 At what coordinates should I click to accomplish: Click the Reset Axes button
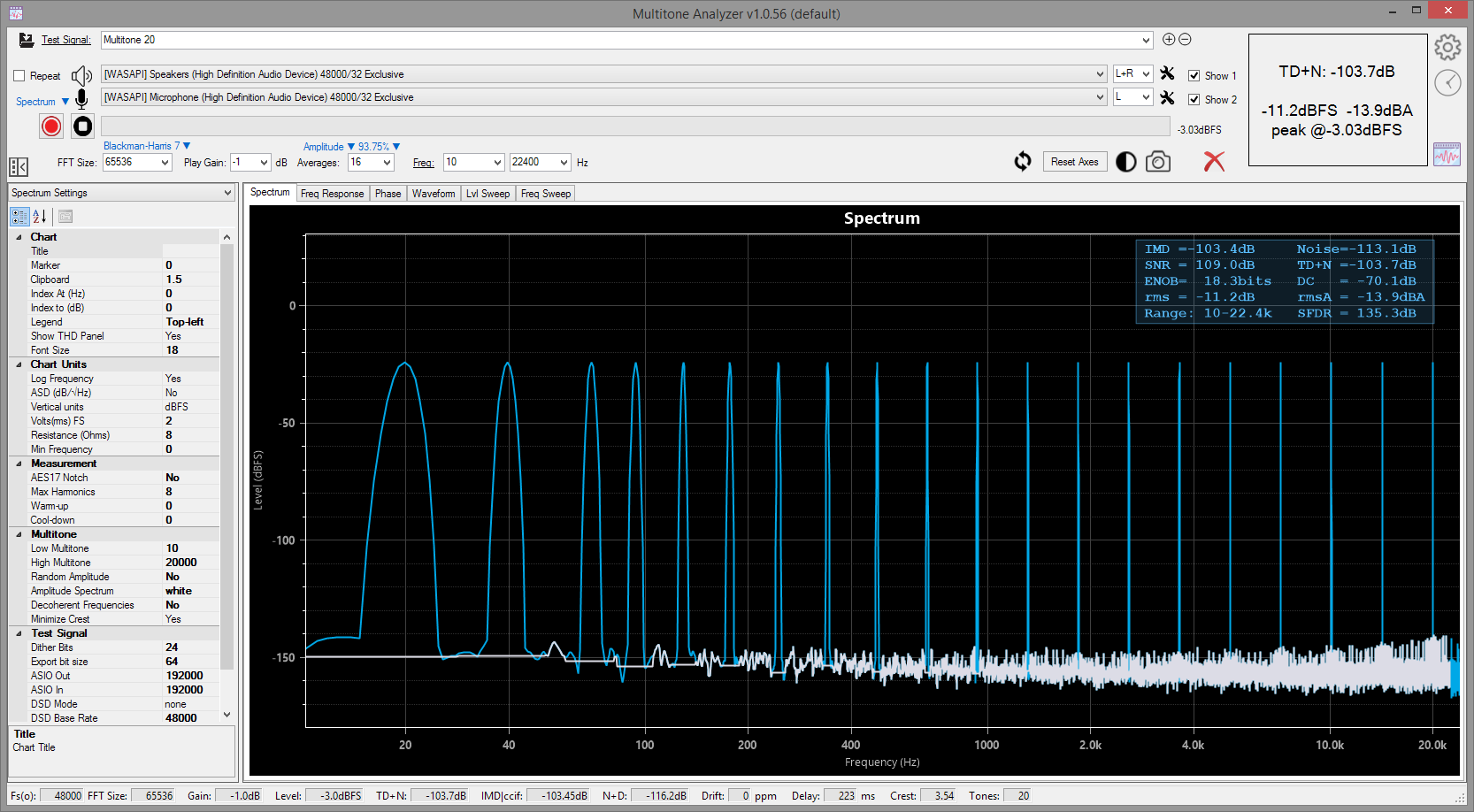point(1074,162)
